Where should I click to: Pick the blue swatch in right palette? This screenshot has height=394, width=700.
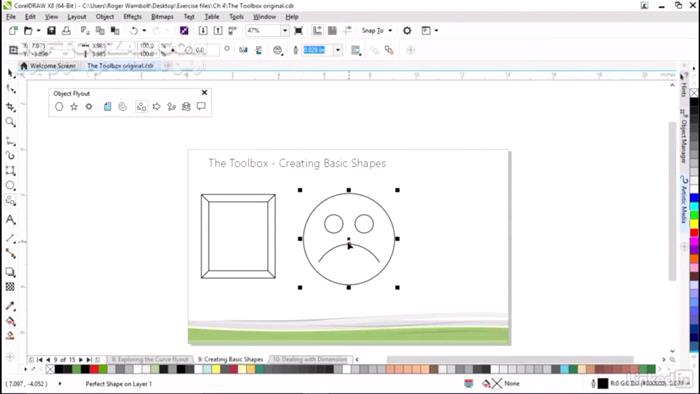click(695, 198)
